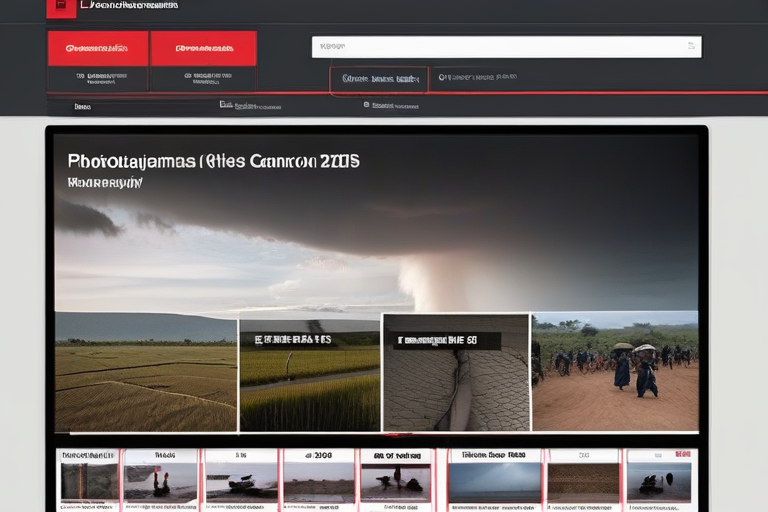Open the bottom-middle link in the header bar
Viewport: 768px width, 512px height.
tap(239, 104)
